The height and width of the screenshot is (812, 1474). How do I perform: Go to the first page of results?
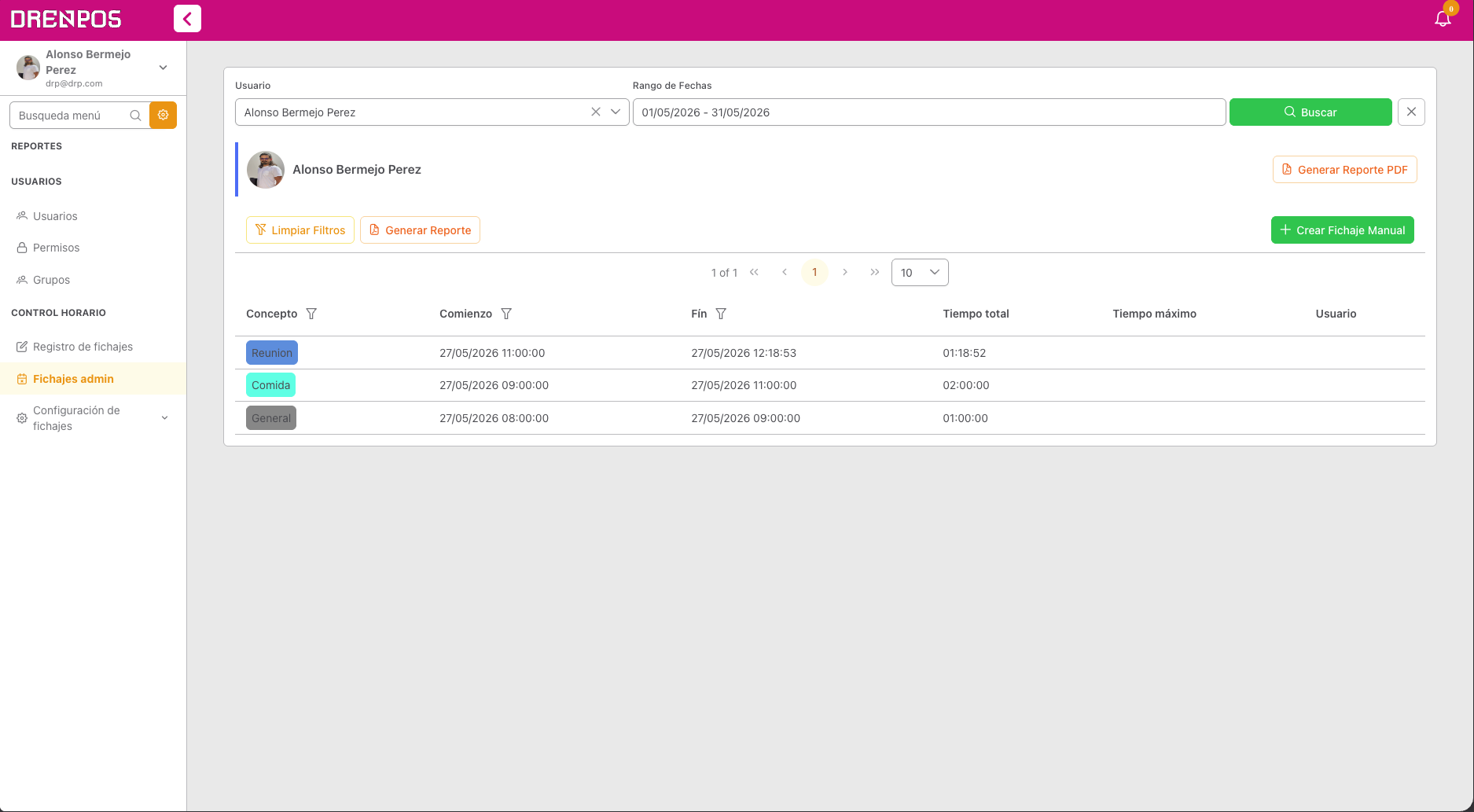click(x=754, y=272)
